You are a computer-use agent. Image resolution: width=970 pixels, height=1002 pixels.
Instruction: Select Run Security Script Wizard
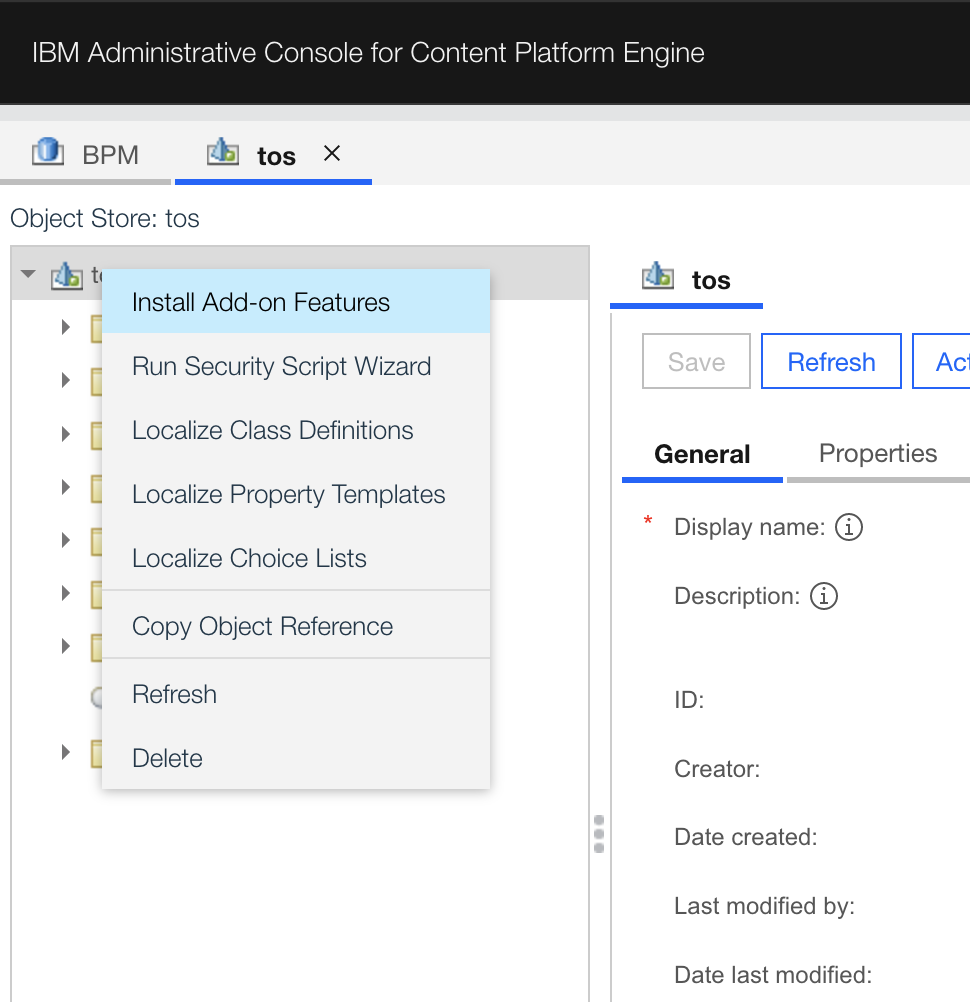tap(296, 366)
